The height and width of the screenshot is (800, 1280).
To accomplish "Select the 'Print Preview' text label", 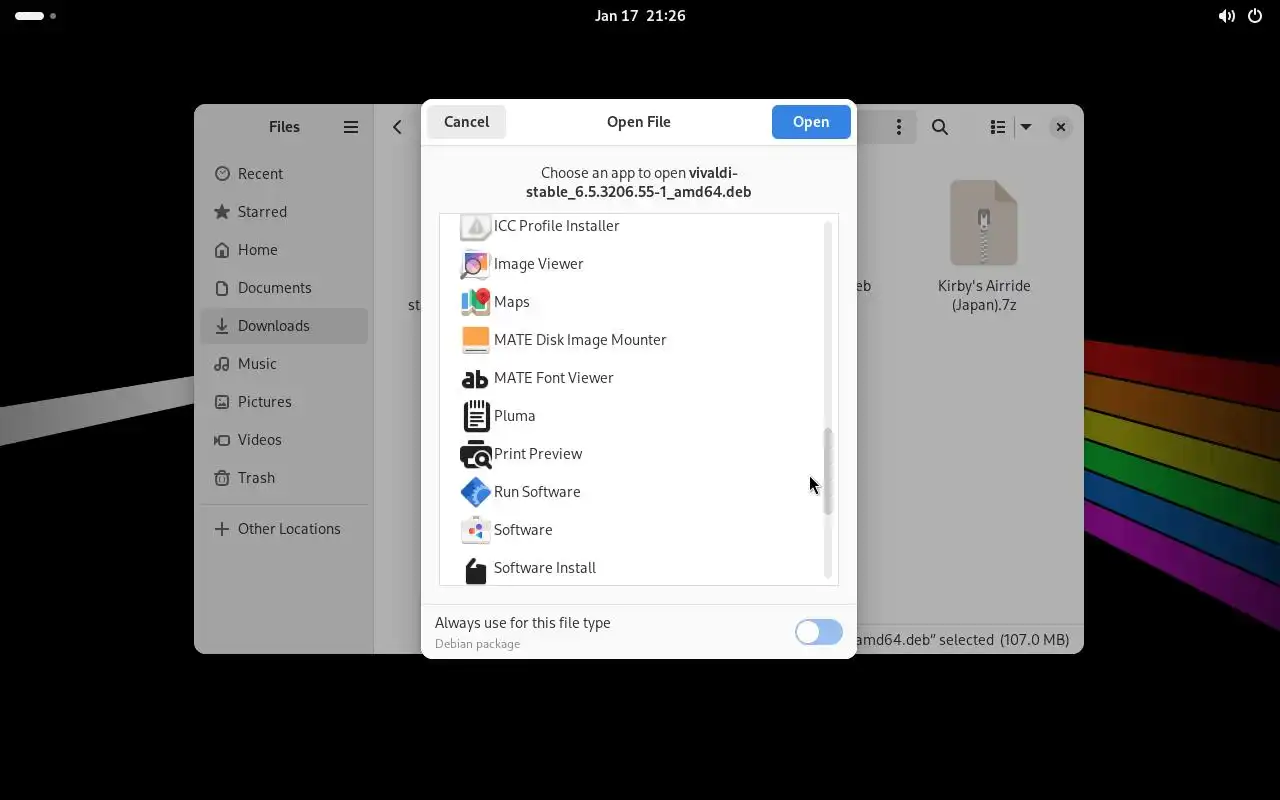I will [x=538, y=454].
